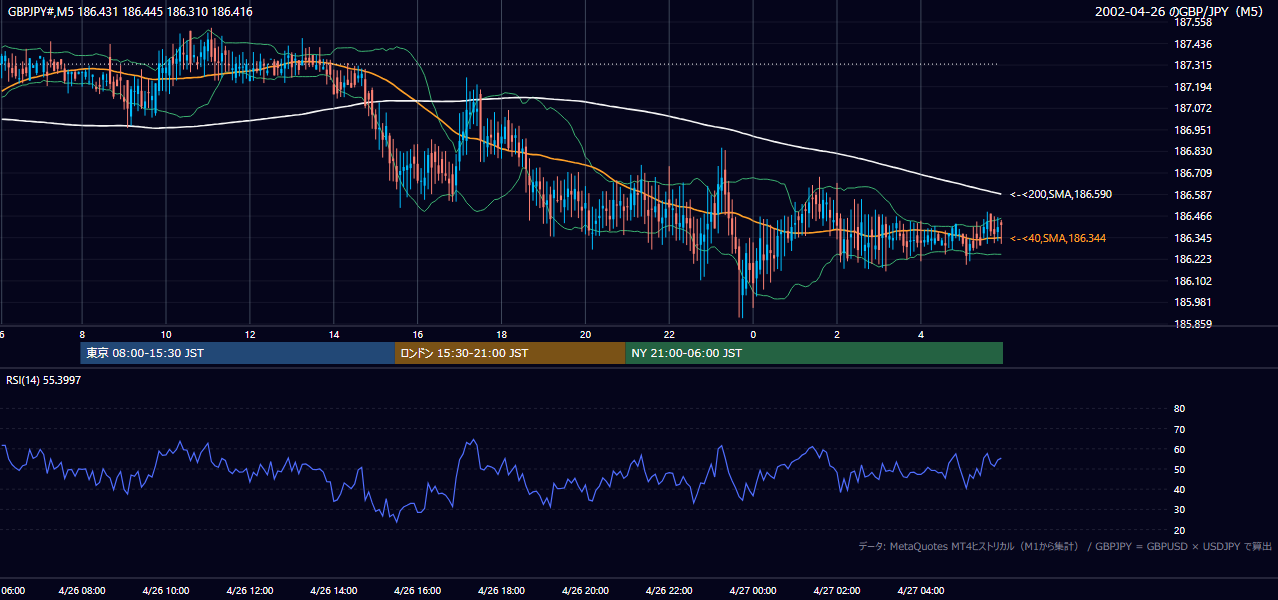1278x600 pixels.
Task: Click hour tick 22 below the price chart
Action: coord(669,335)
